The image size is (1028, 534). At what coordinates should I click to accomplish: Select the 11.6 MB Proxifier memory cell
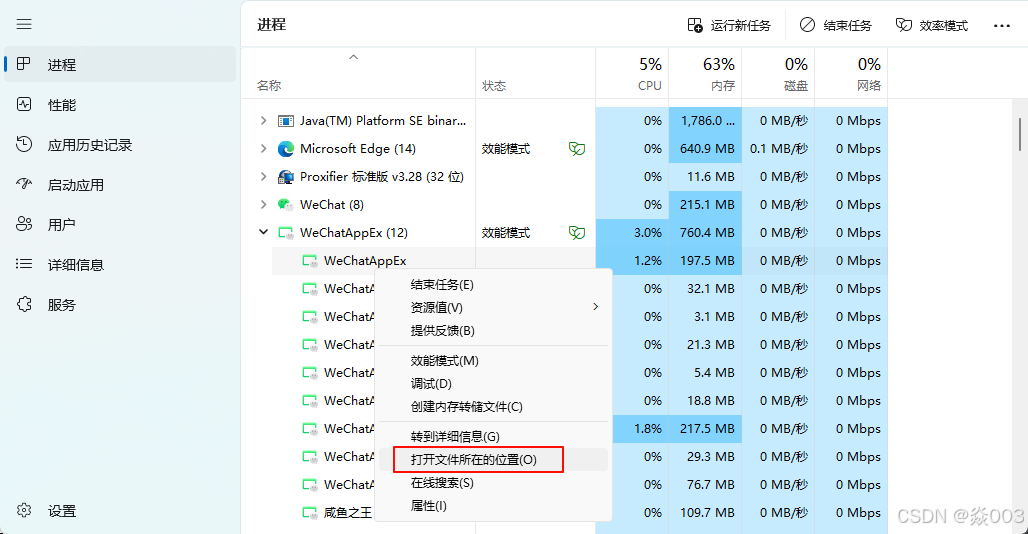click(x=705, y=177)
